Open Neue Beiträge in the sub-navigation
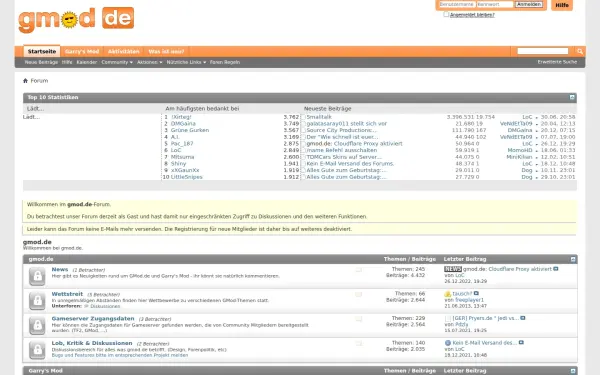Screen dimensions: 600x375 click(x=41, y=62)
